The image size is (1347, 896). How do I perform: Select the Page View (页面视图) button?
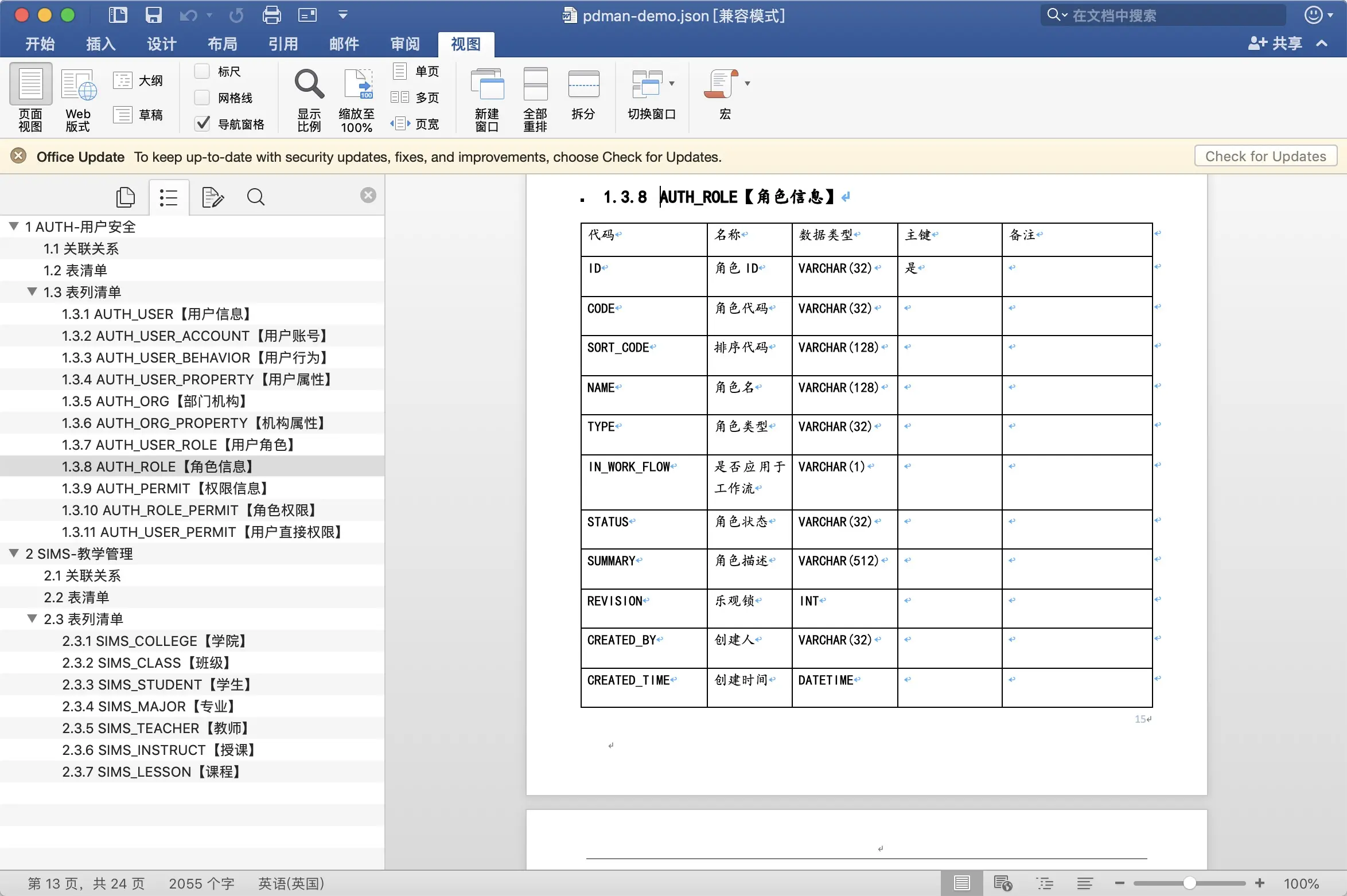(30, 98)
